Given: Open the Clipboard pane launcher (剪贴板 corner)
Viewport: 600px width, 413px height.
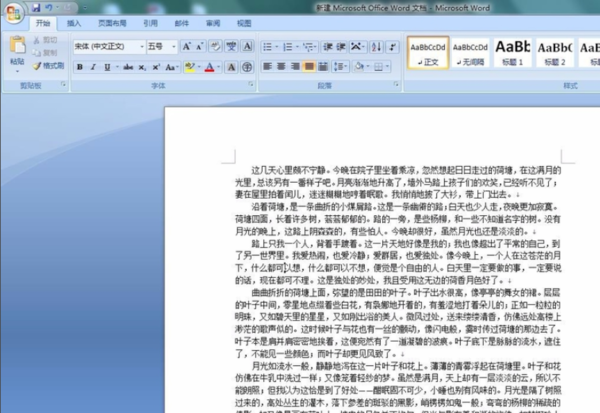Looking at the screenshot, I should (64, 84).
